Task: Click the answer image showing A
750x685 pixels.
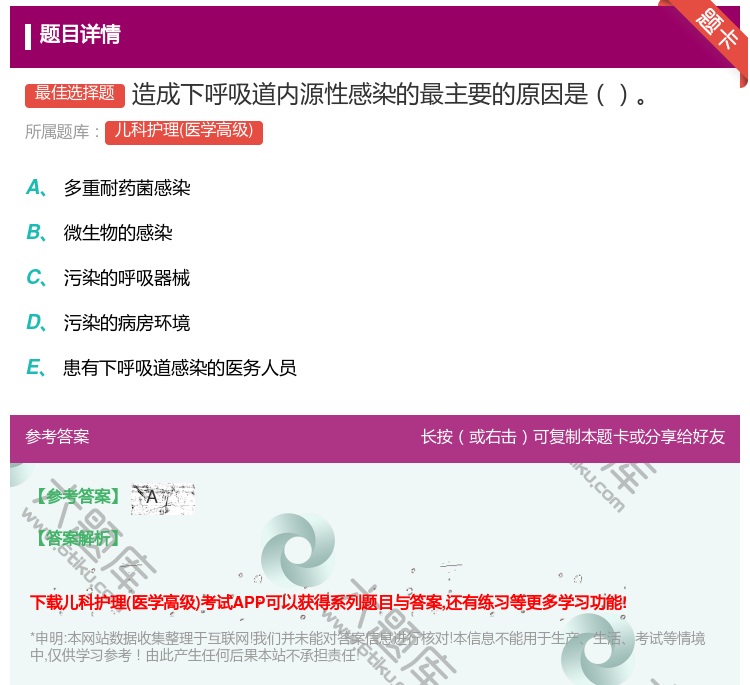Action: (163, 498)
